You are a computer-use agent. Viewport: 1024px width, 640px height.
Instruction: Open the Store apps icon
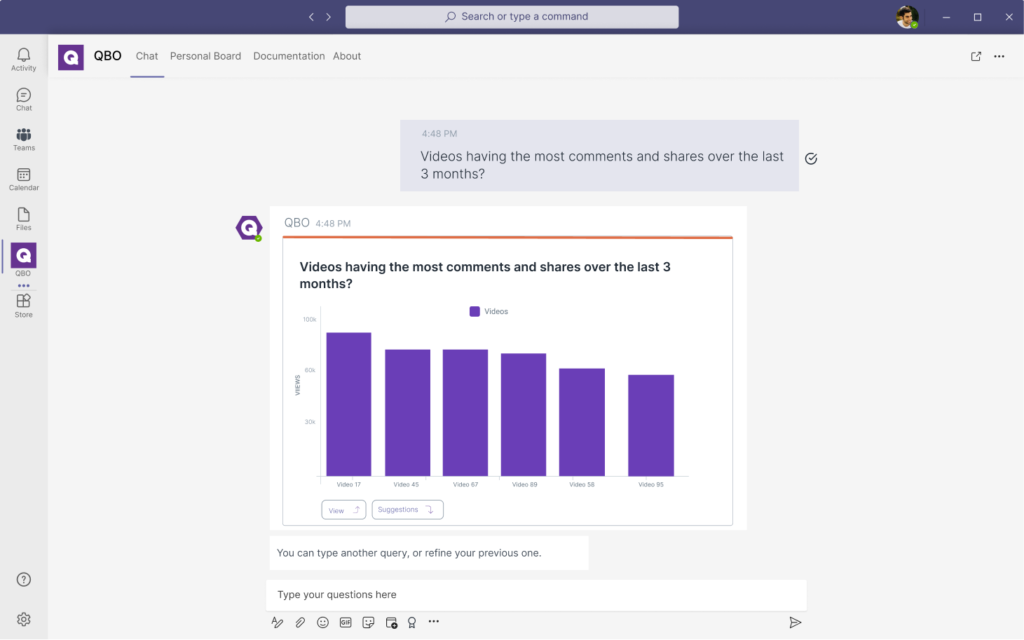click(23, 305)
